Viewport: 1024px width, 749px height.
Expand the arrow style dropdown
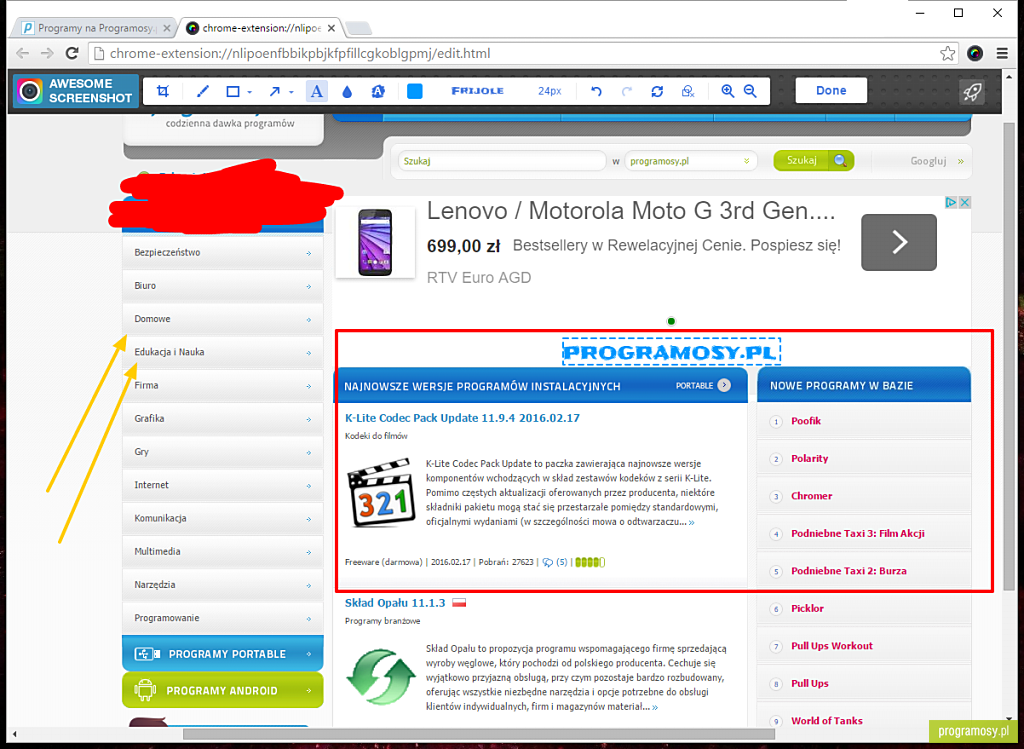pos(291,92)
